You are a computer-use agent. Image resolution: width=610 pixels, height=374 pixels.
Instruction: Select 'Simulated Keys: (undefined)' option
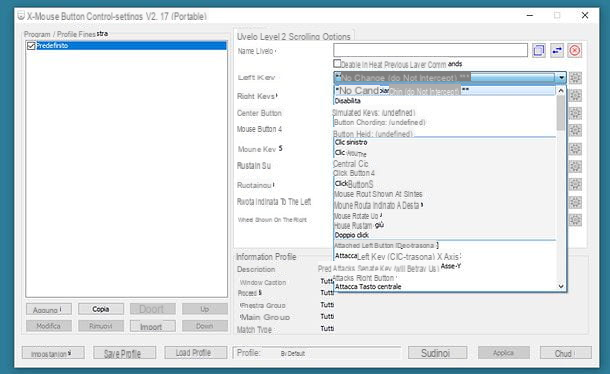[374, 113]
